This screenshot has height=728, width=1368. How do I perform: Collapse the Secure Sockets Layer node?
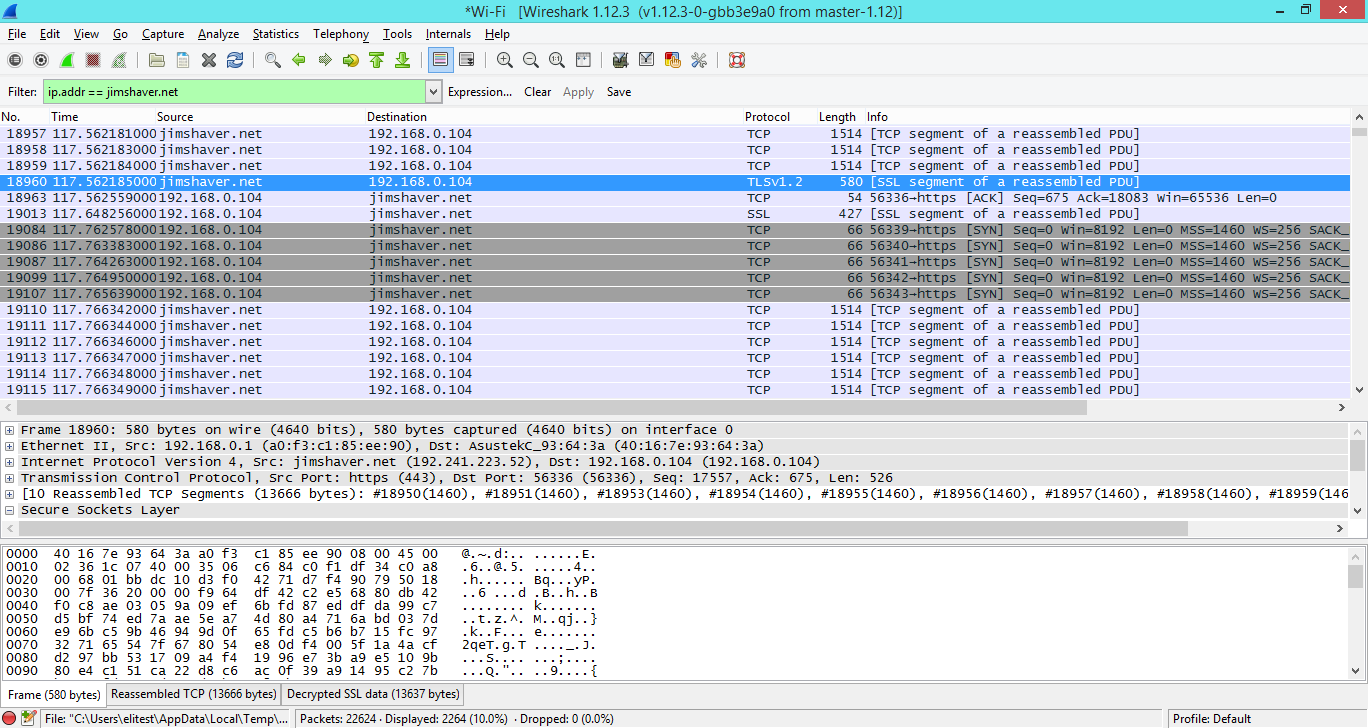pos(10,509)
